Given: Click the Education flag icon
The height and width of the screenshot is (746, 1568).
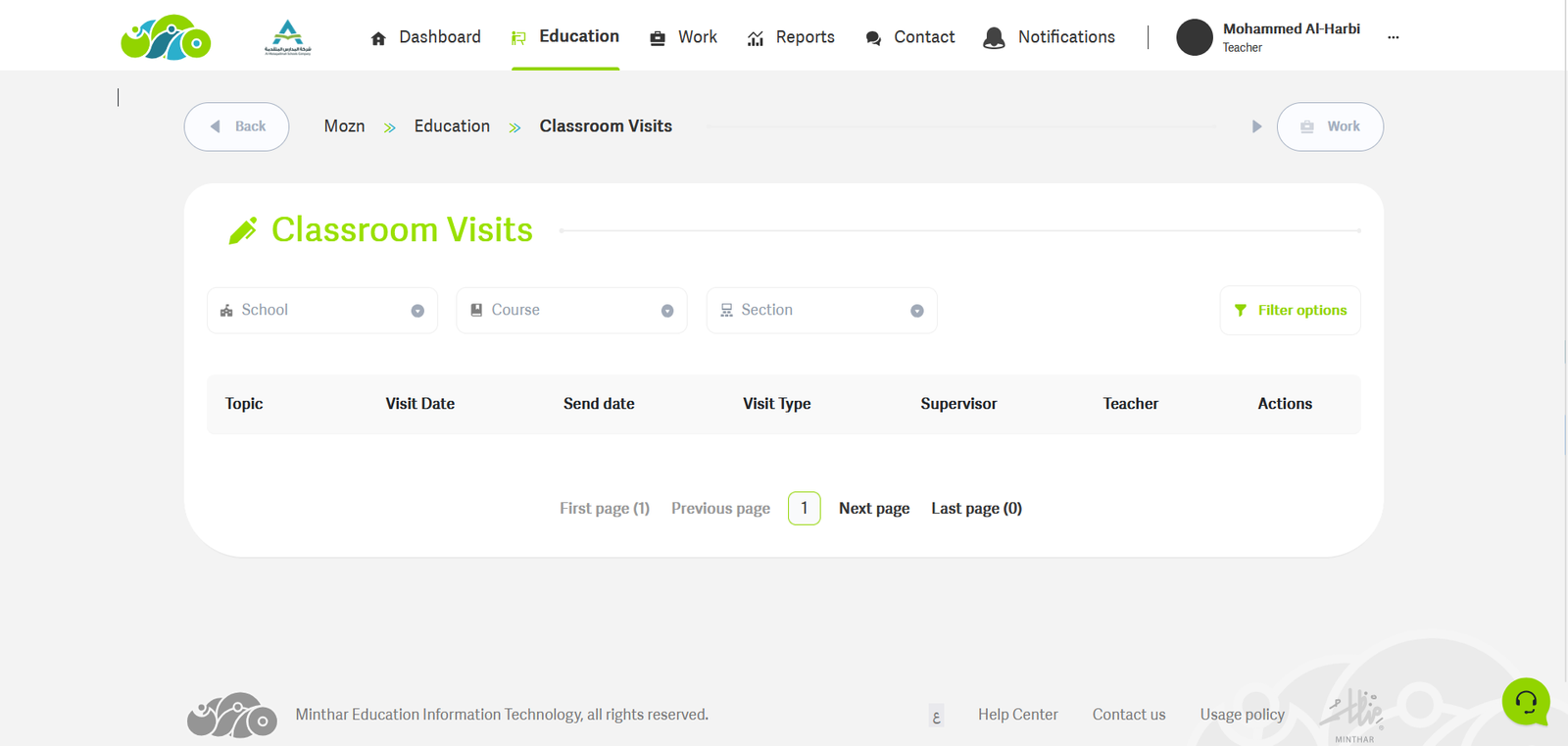Looking at the screenshot, I should [x=518, y=38].
